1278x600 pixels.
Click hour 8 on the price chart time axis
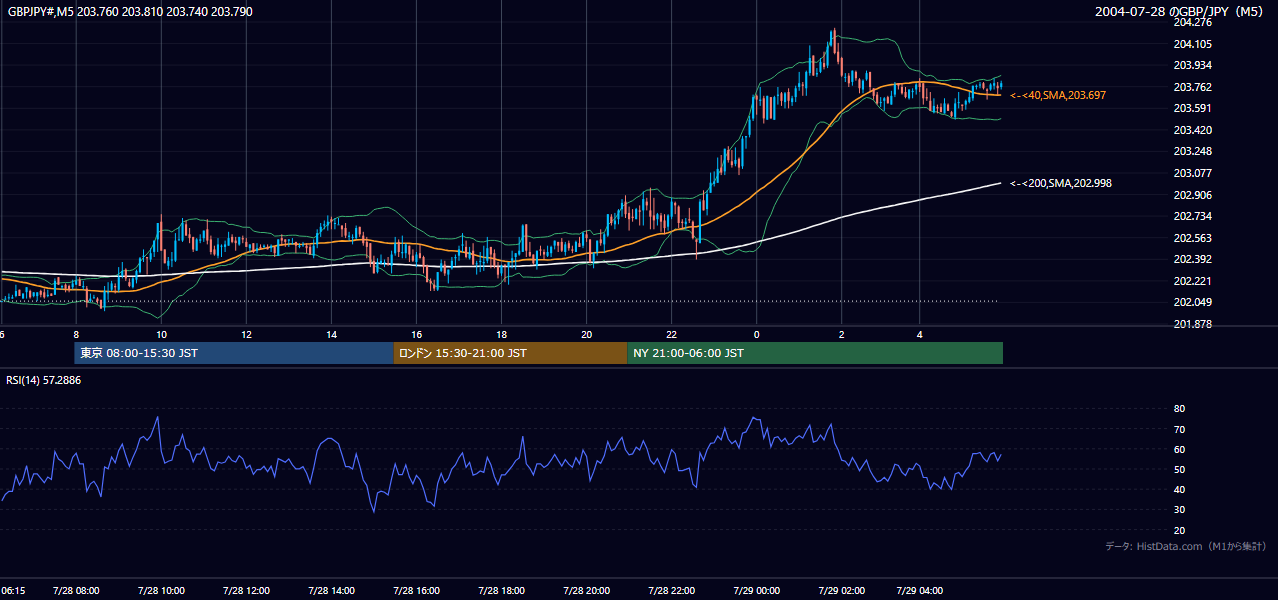(76, 334)
